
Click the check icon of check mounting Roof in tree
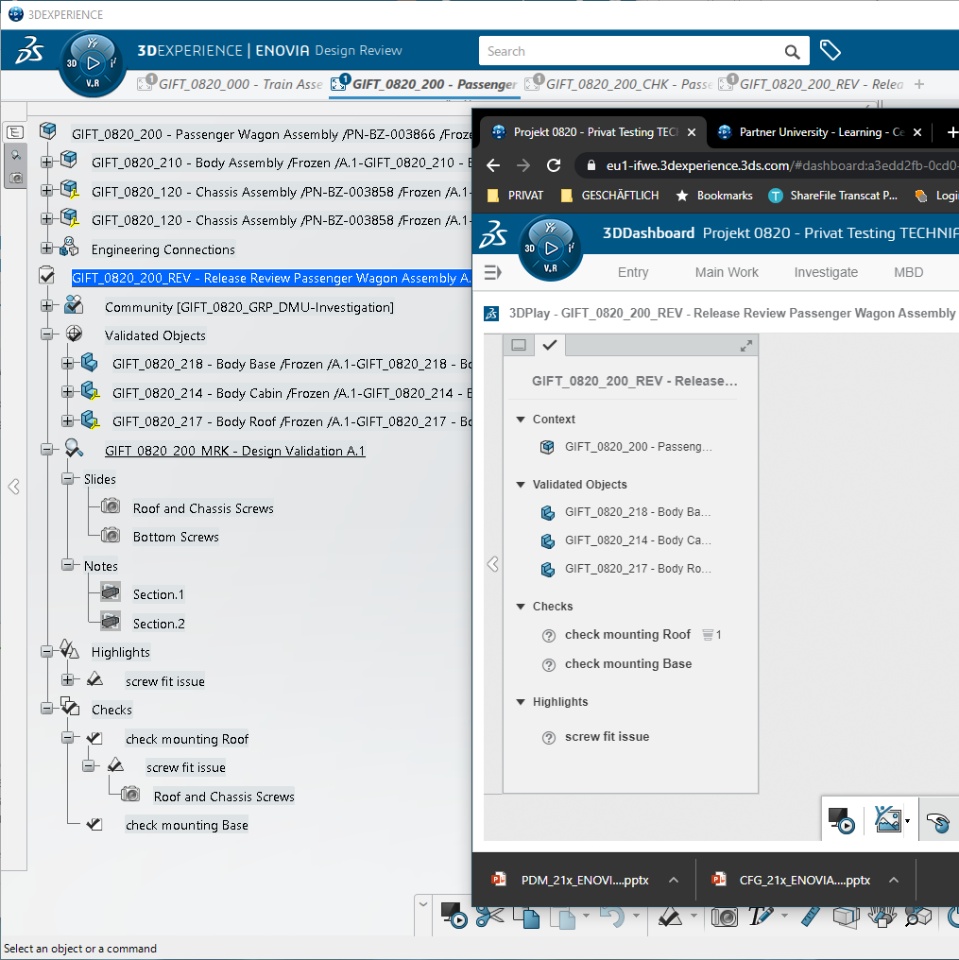(x=94, y=738)
